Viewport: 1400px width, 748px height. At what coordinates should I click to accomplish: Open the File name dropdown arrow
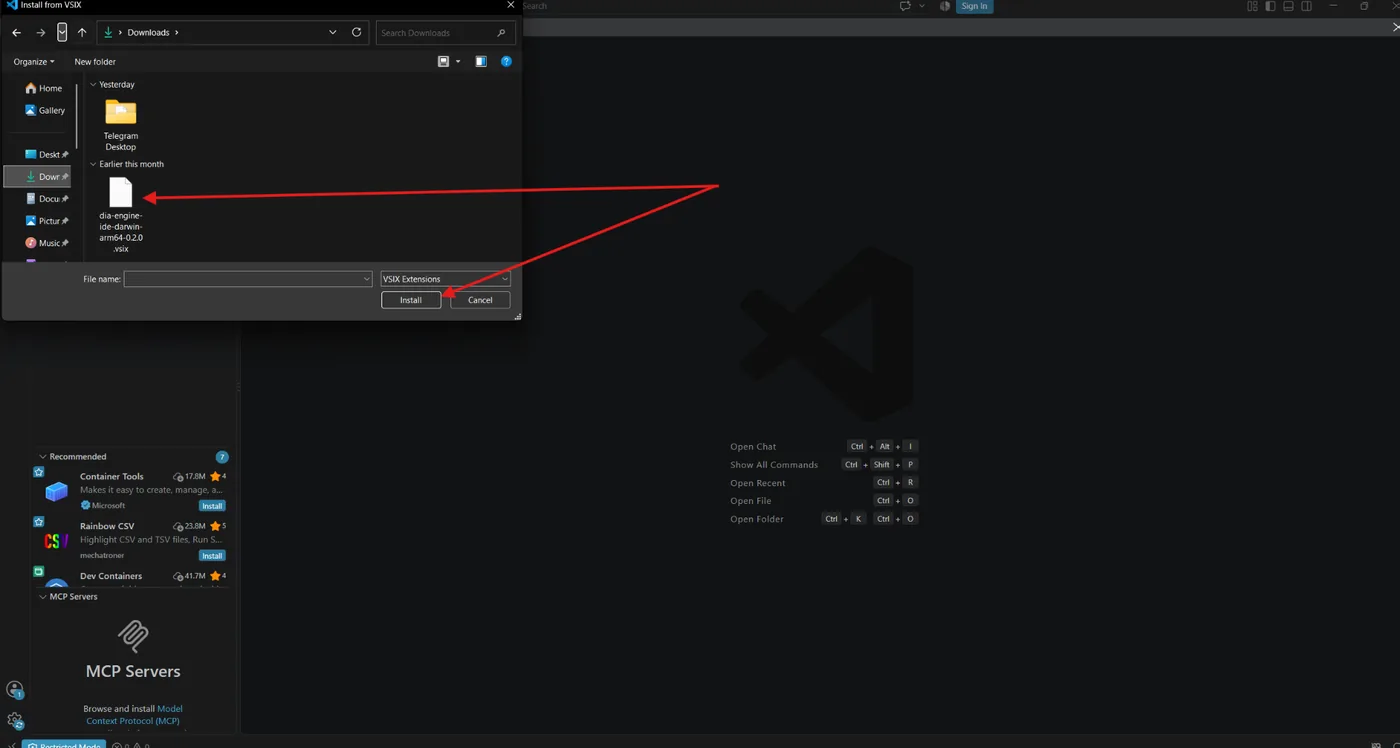click(x=367, y=279)
